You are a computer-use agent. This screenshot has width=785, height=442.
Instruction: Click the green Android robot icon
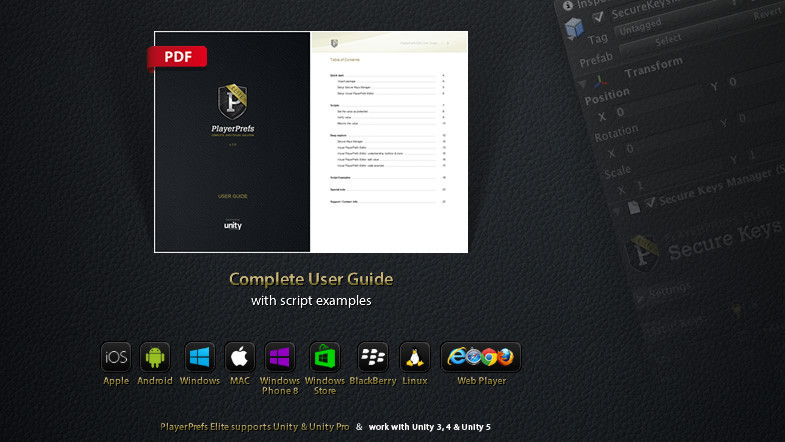click(x=155, y=357)
